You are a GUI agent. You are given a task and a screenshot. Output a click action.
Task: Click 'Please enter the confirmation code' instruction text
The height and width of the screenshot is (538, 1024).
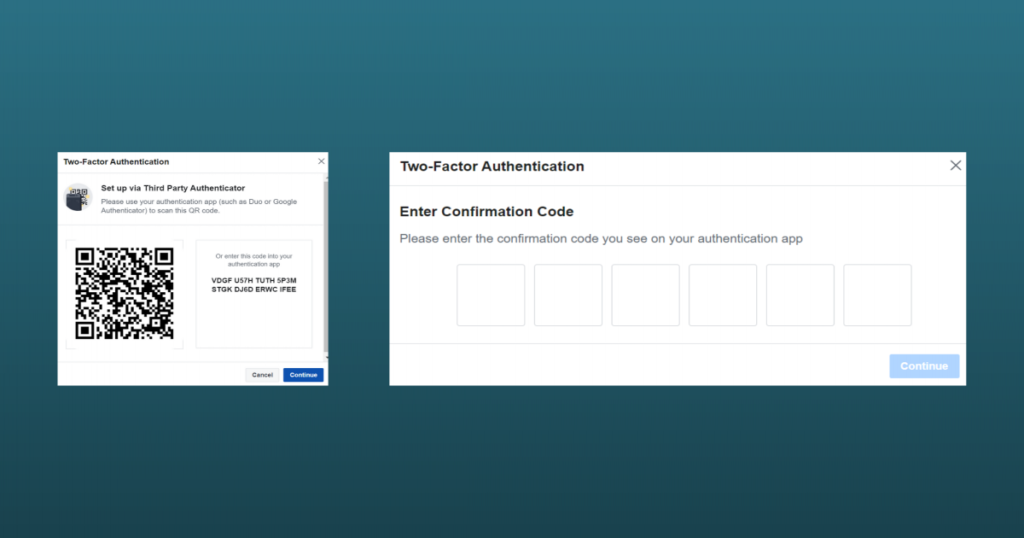601,238
